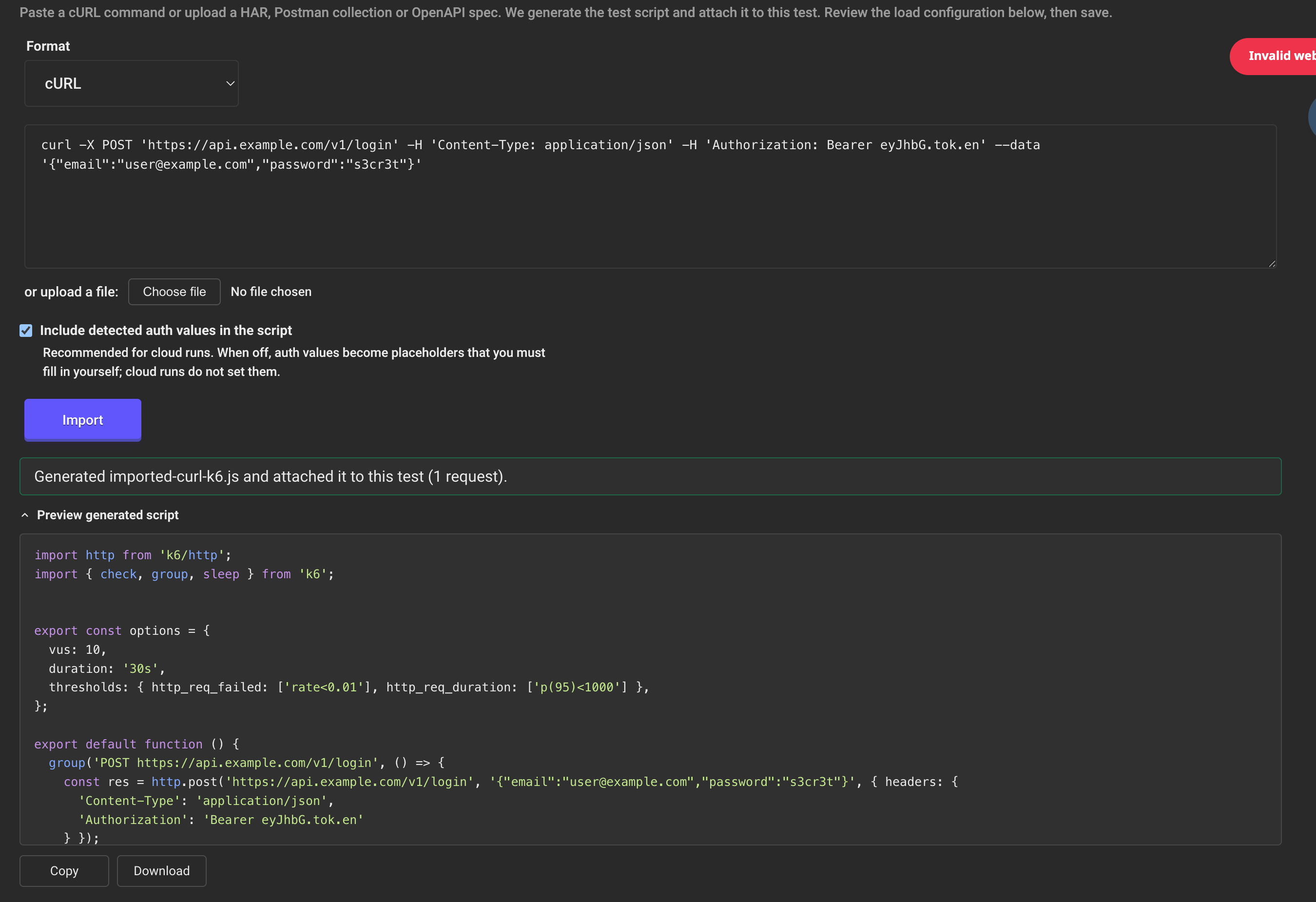Click the Invalid web red notification
1316x902 pixels.
[1274, 56]
